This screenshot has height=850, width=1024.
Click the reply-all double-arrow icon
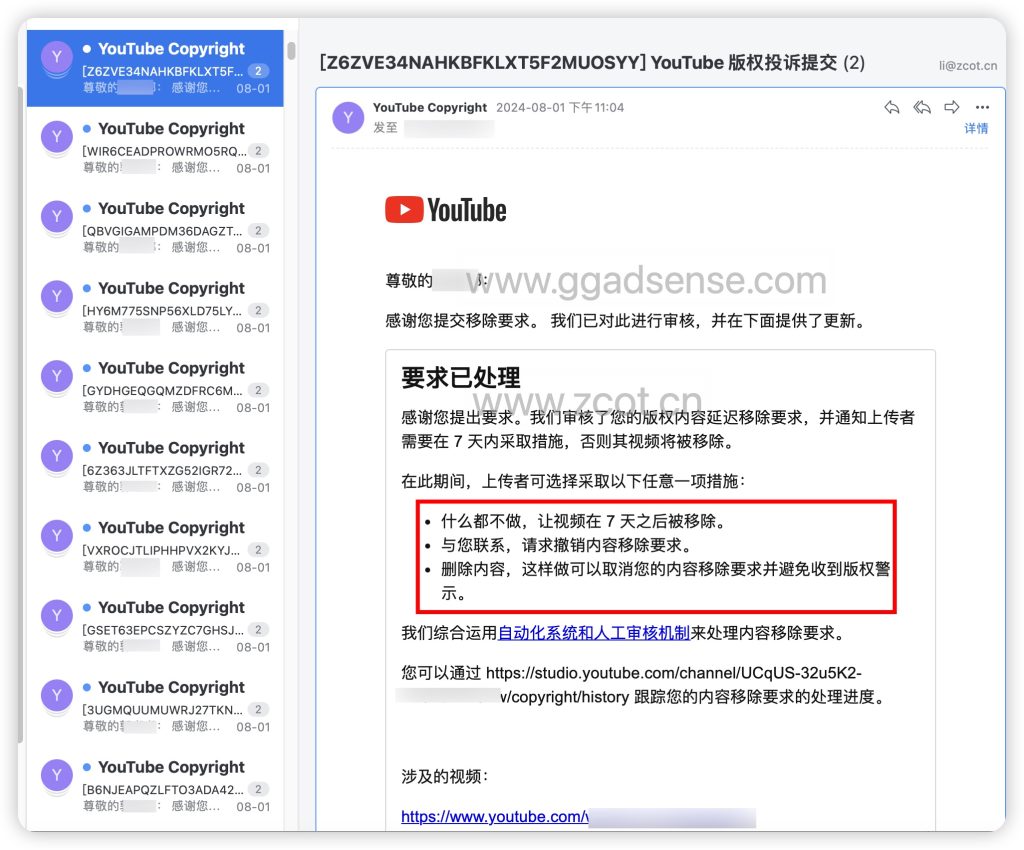(x=921, y=107)
